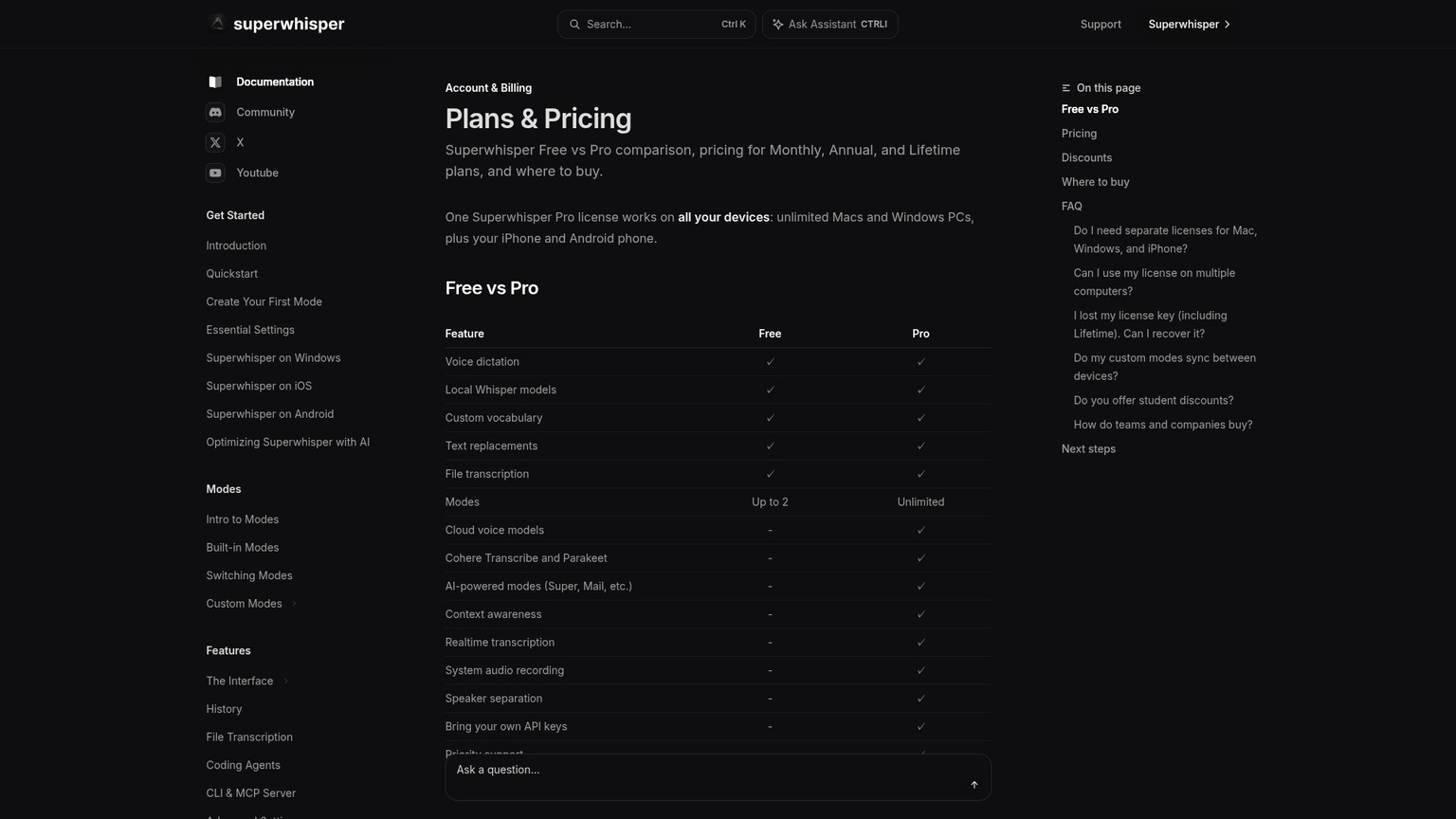Open the Youtube icon in sidebar
Screen dimensions: 1456x819
point(215,173)
